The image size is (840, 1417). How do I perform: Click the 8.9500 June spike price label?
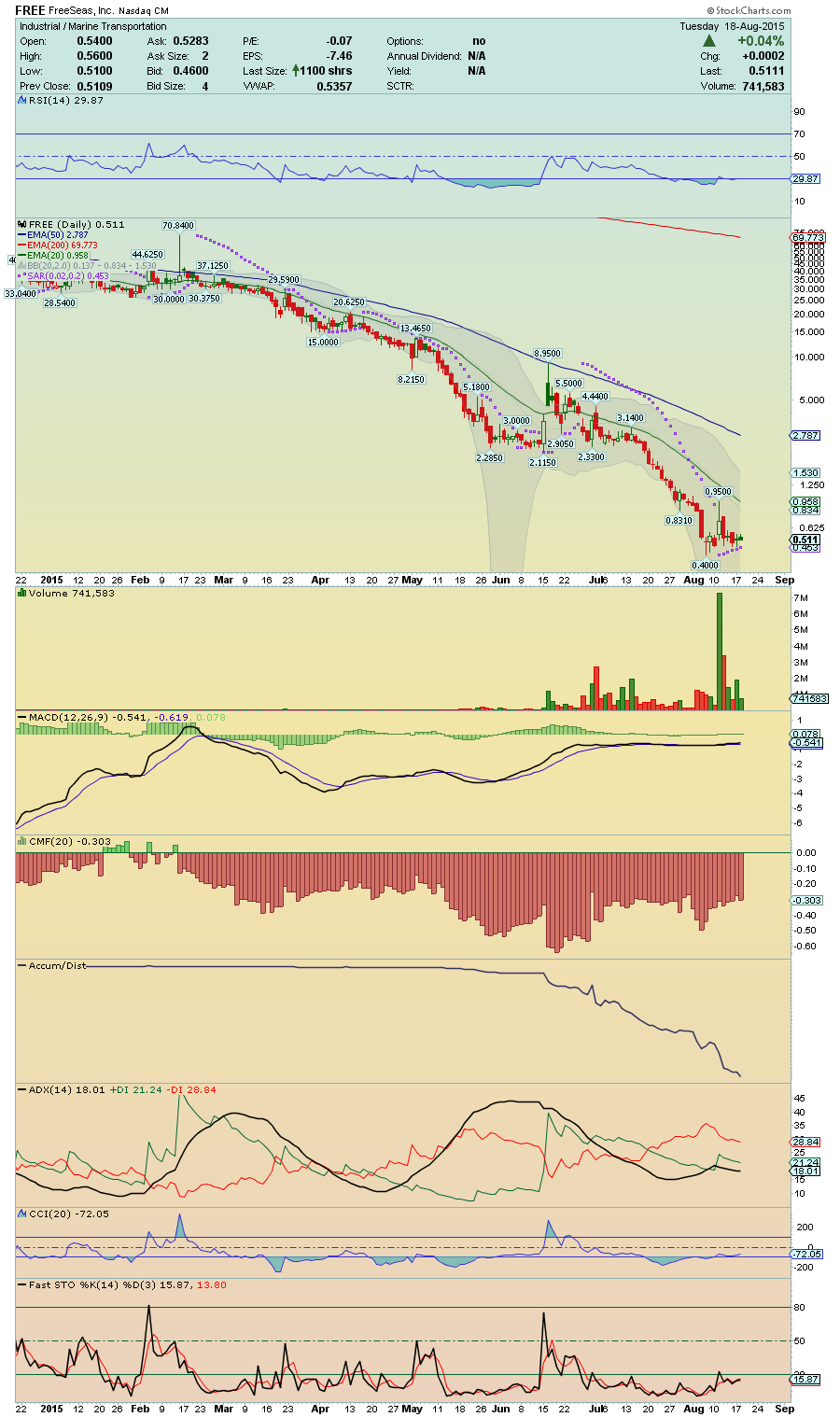(548, 354)
